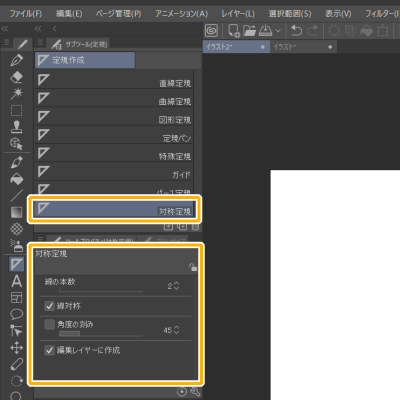Open the レイヤー(L) menu

pyautogui.click(x=238, y=14)
